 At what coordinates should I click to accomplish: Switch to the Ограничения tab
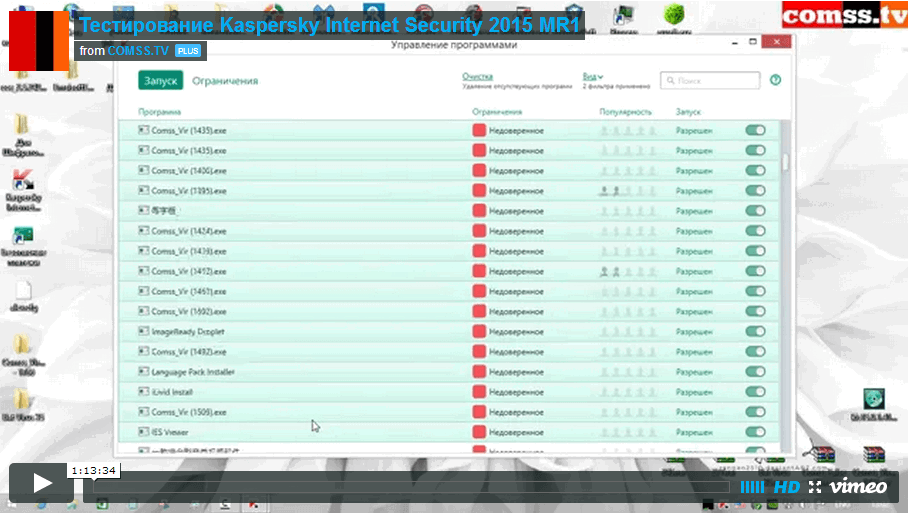pyautogui.click(x=225, y=81)
